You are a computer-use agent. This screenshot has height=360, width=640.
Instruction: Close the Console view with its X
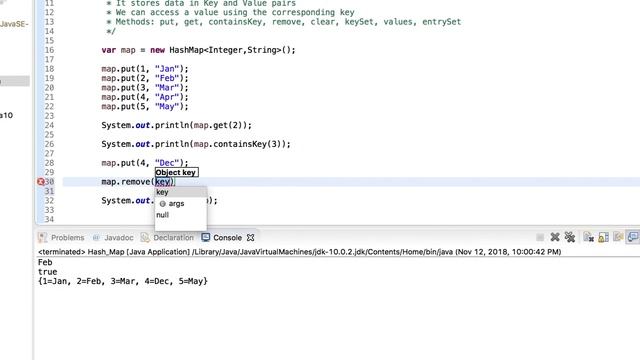coord(251,238)
